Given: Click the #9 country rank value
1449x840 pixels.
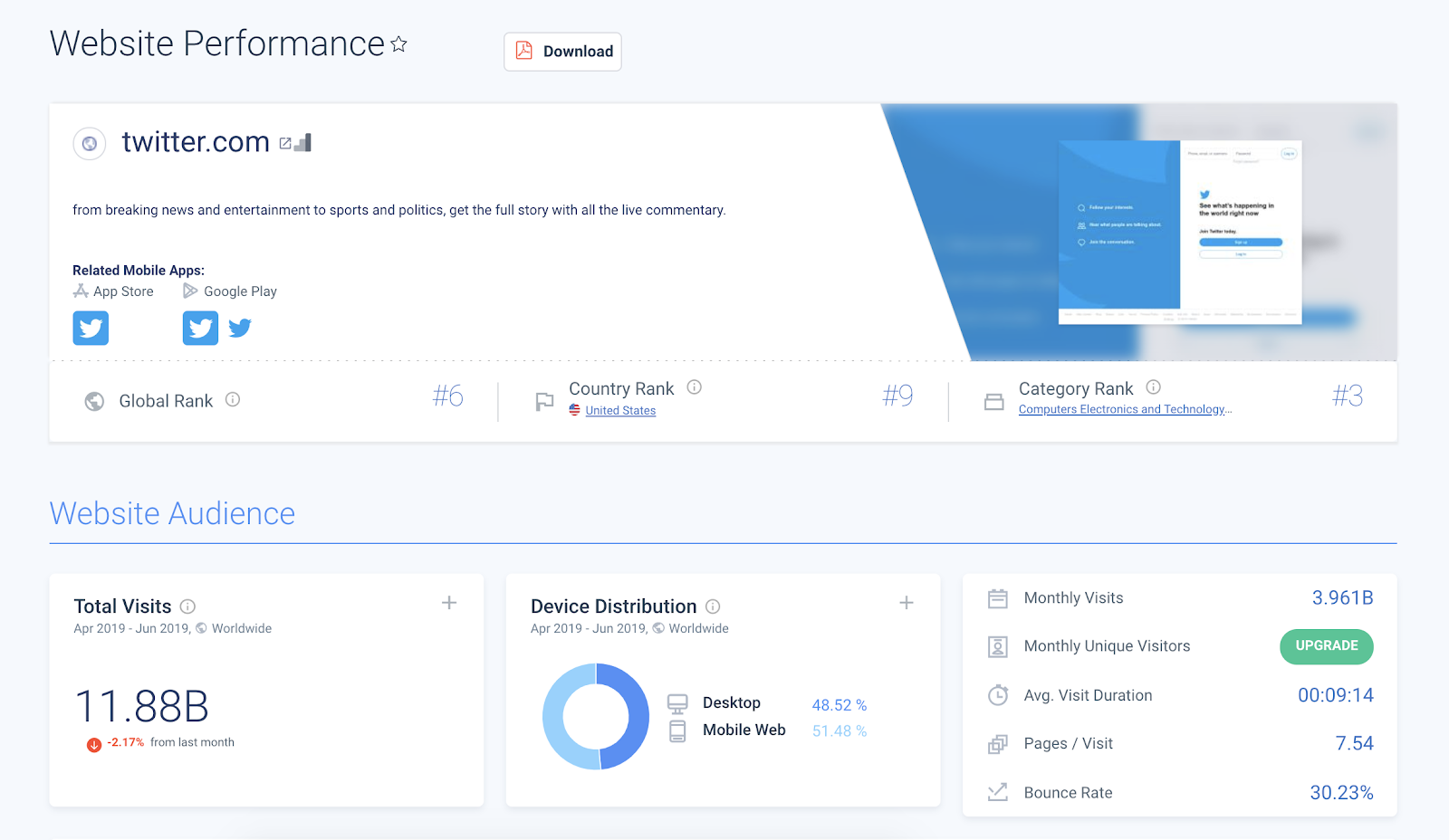Looking at the screenshot, I should pos(898,396).
